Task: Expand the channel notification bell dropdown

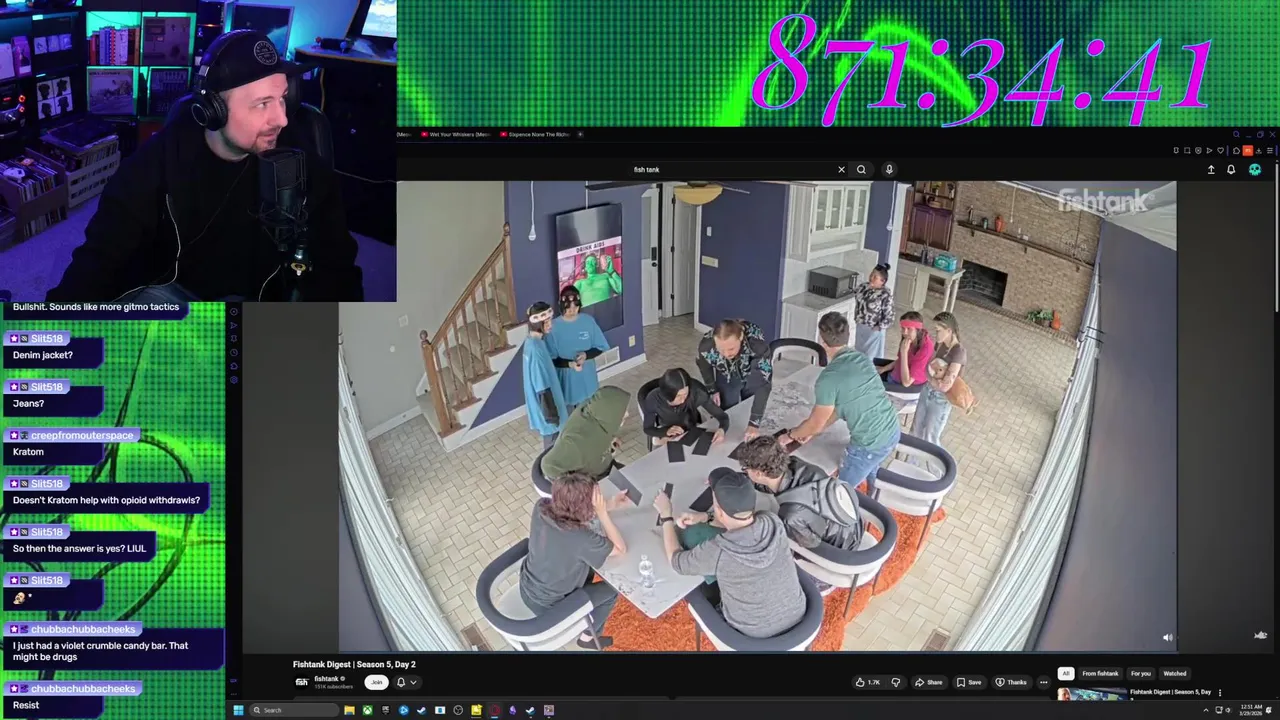Action: tap(406, 682)
